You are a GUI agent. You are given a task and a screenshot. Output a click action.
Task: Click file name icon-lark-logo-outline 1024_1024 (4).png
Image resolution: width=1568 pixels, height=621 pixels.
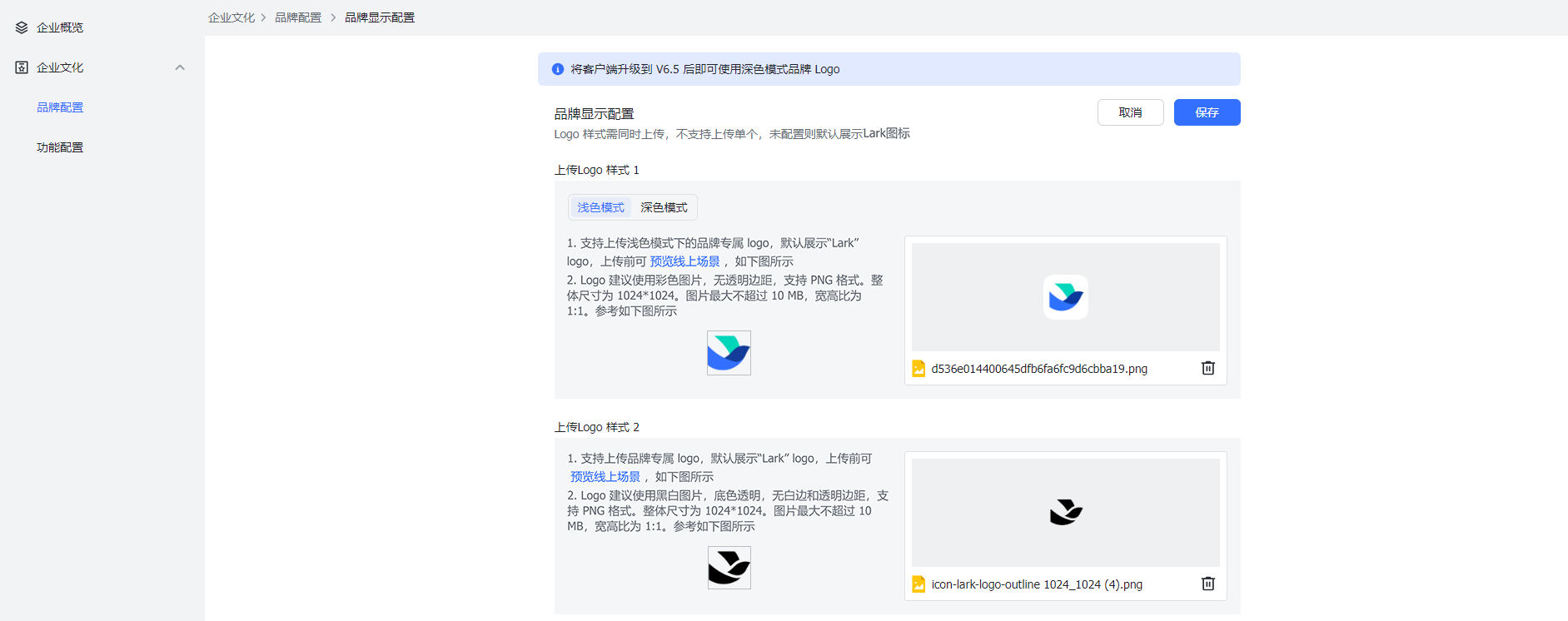1037,584
